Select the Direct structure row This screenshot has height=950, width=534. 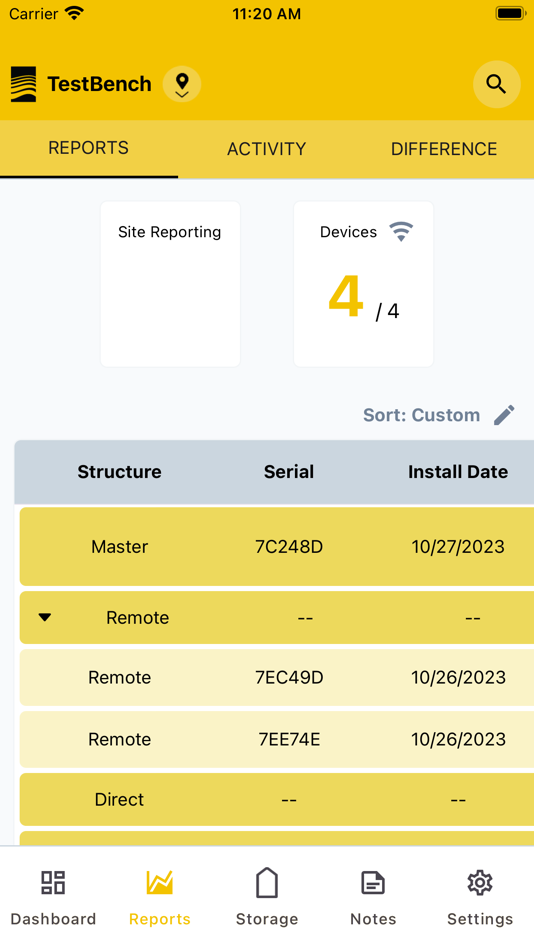tap(277, 800)
